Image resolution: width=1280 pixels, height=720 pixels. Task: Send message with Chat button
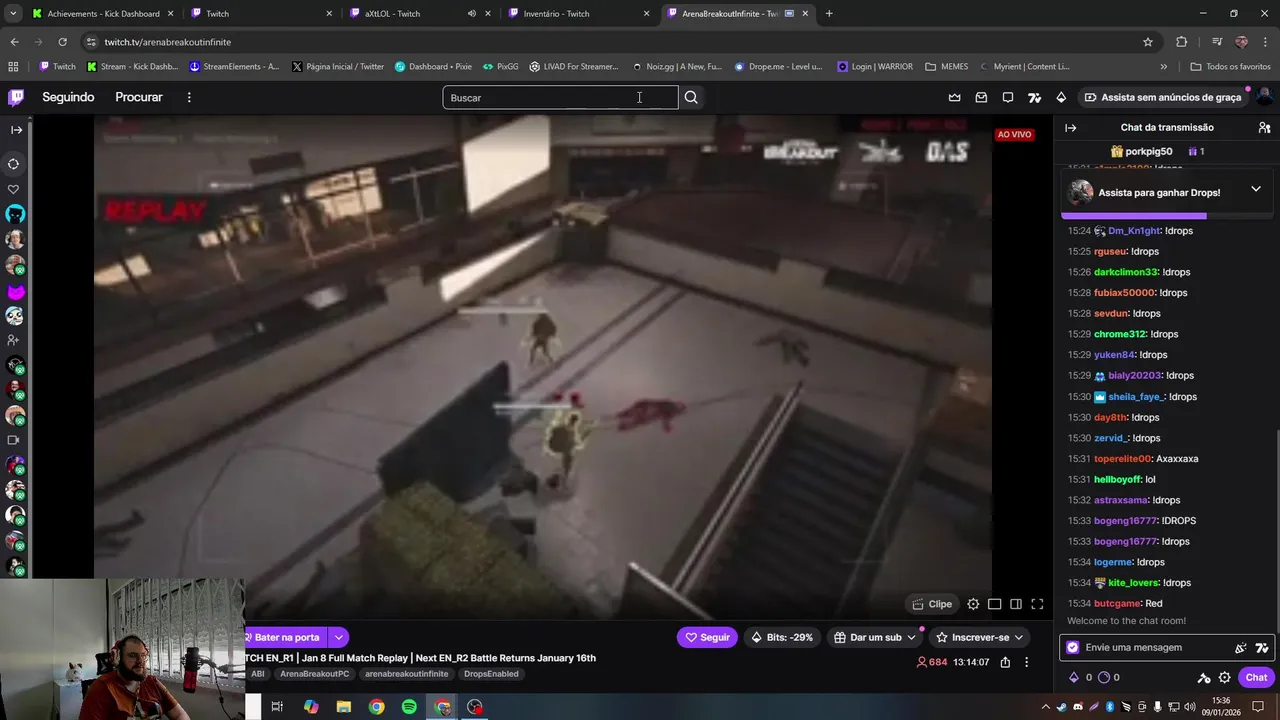pos(1256,677)
